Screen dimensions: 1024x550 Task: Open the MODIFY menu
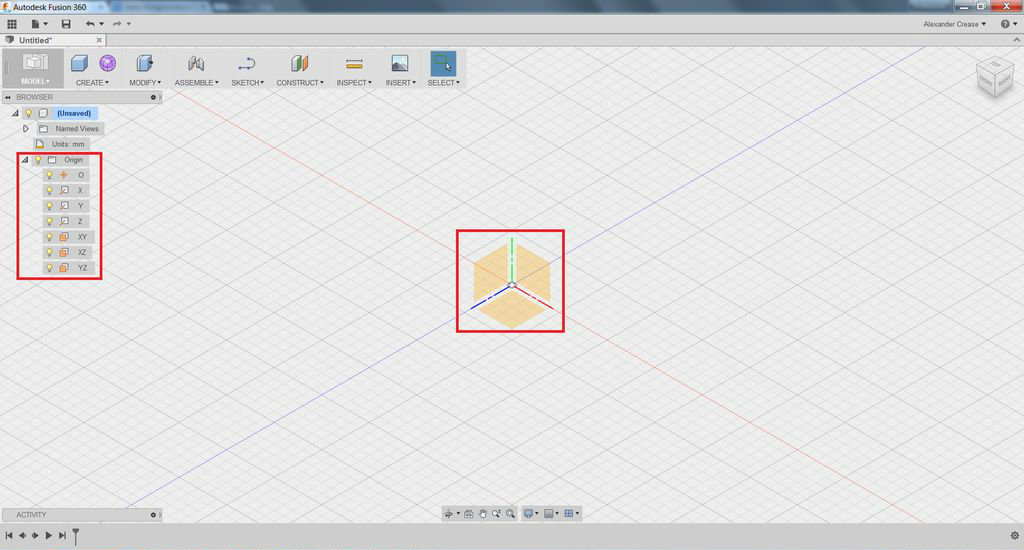145,83
